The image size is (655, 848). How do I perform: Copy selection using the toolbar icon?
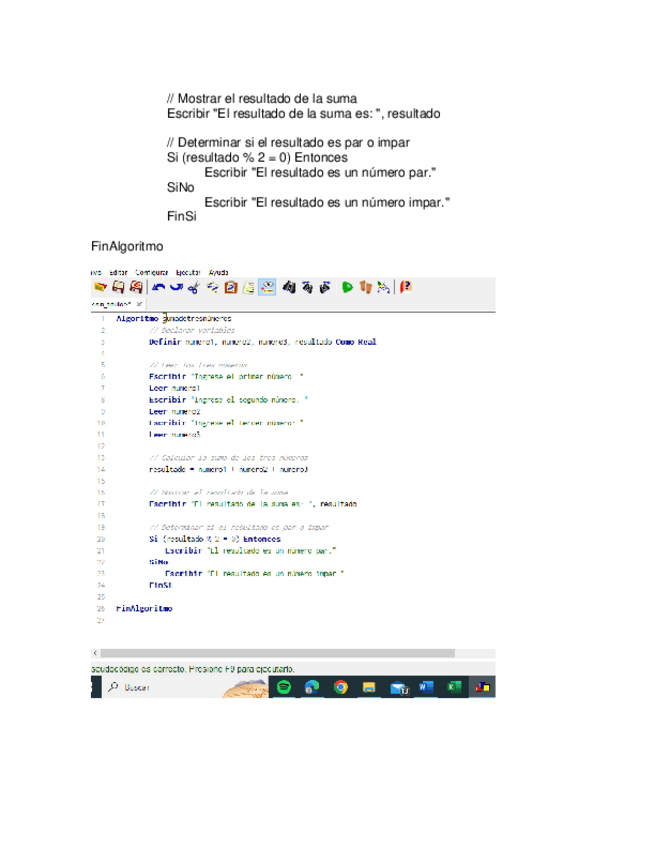[213, 287]
